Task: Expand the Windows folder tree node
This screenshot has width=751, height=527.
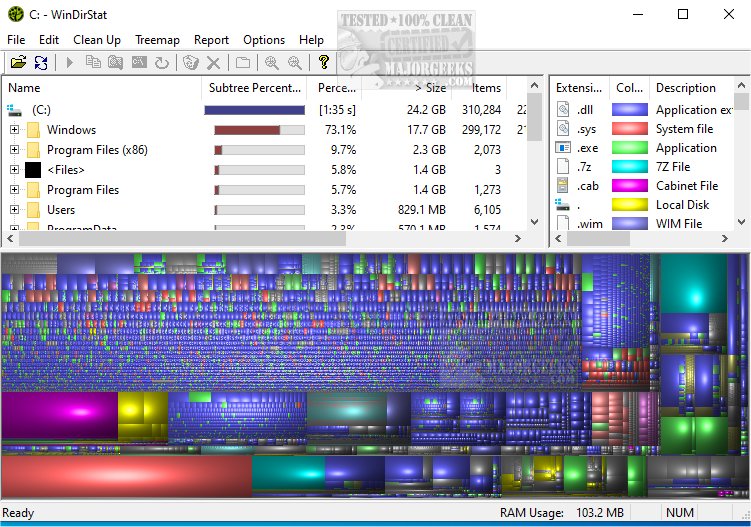Action: (14, 130)
